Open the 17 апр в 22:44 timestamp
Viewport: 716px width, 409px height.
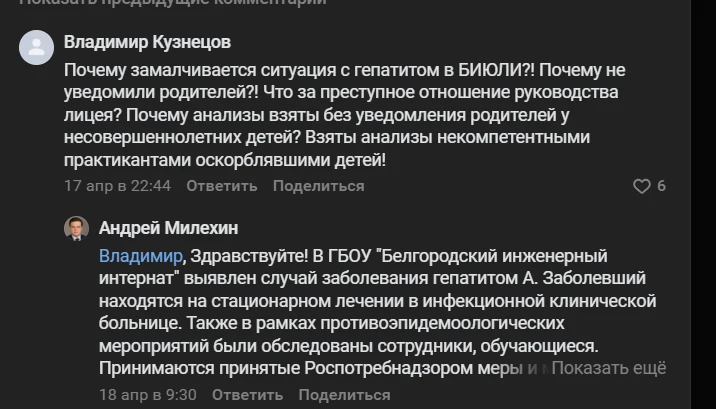click(x=117, y=186)
